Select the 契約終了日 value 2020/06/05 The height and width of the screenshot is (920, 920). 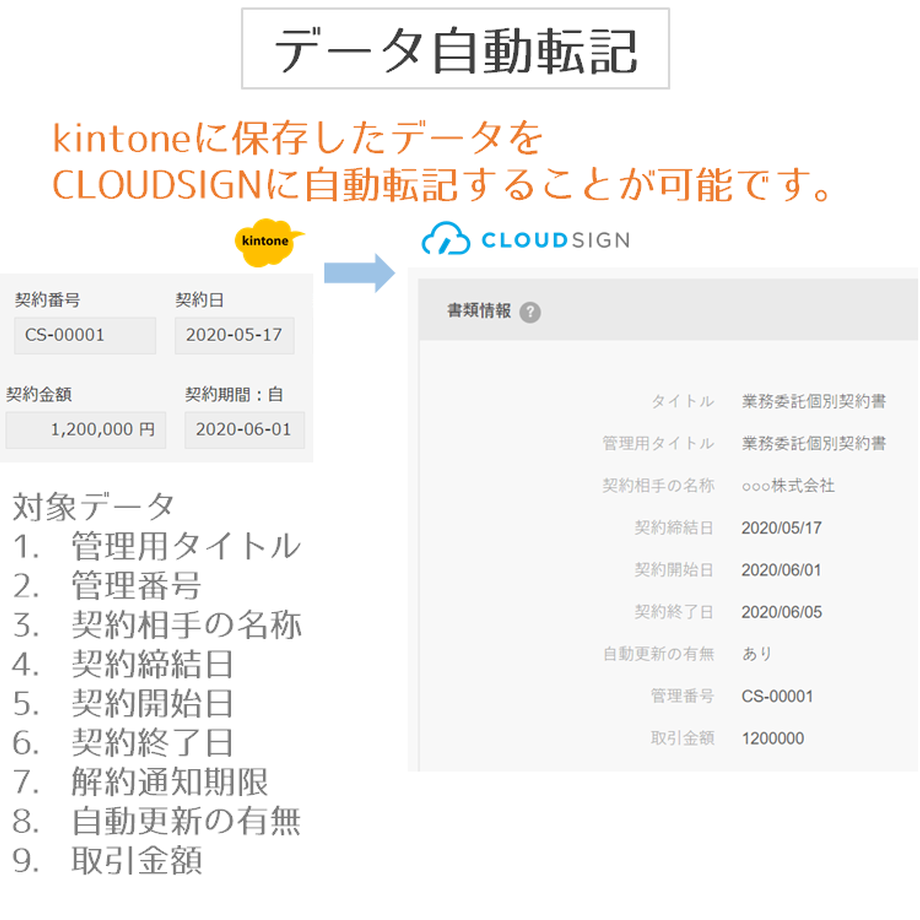782,613
